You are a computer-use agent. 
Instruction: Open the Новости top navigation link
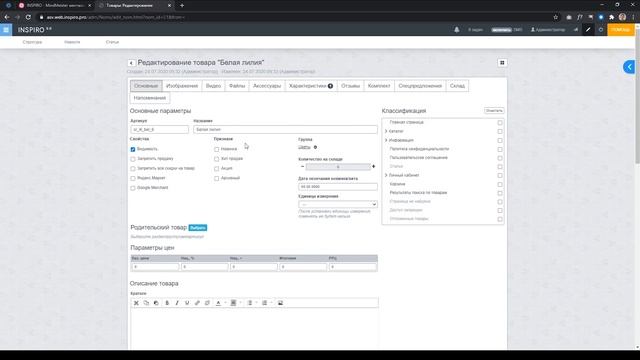pos(72,42)
